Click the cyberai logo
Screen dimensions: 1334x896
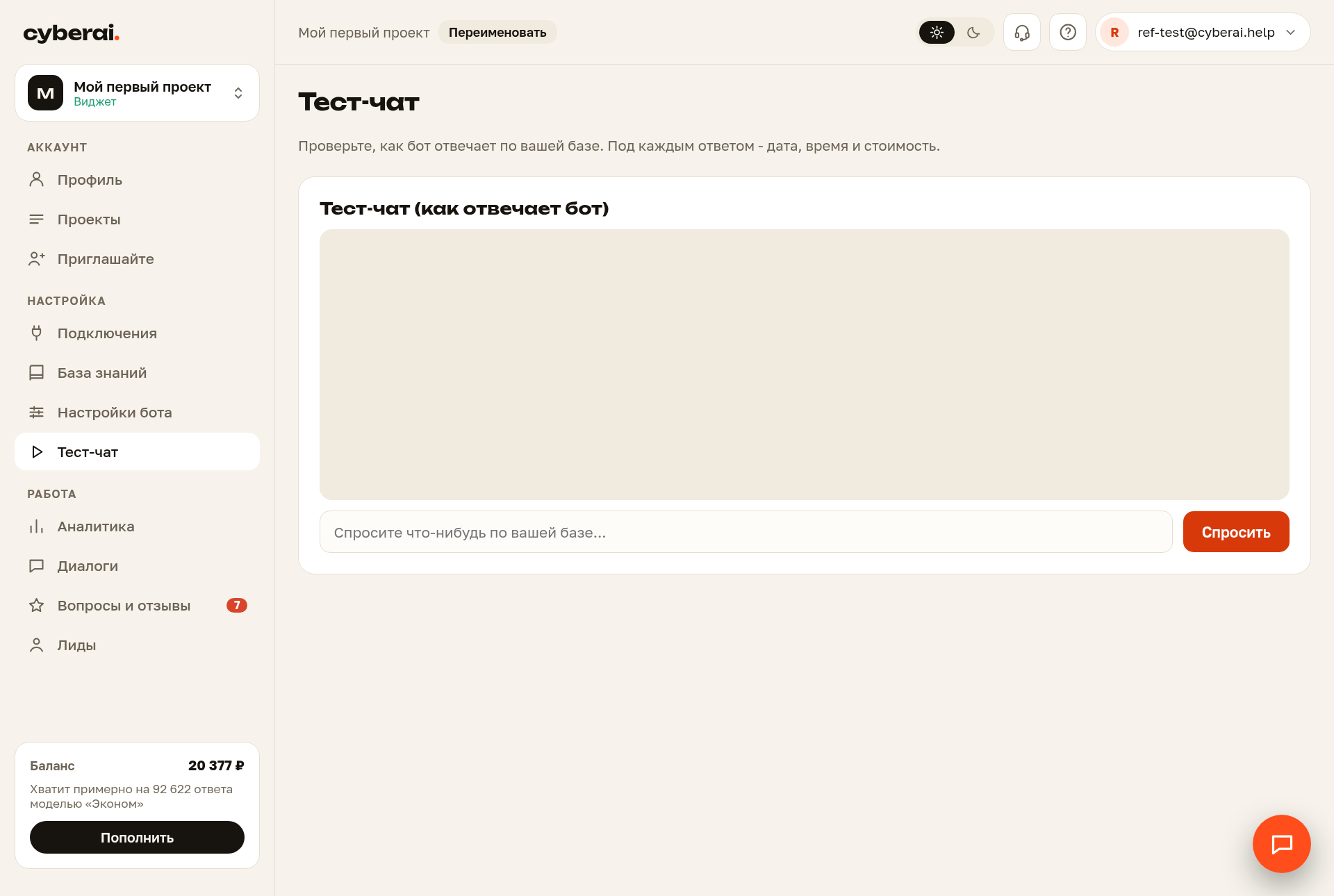tap(71, 33)
